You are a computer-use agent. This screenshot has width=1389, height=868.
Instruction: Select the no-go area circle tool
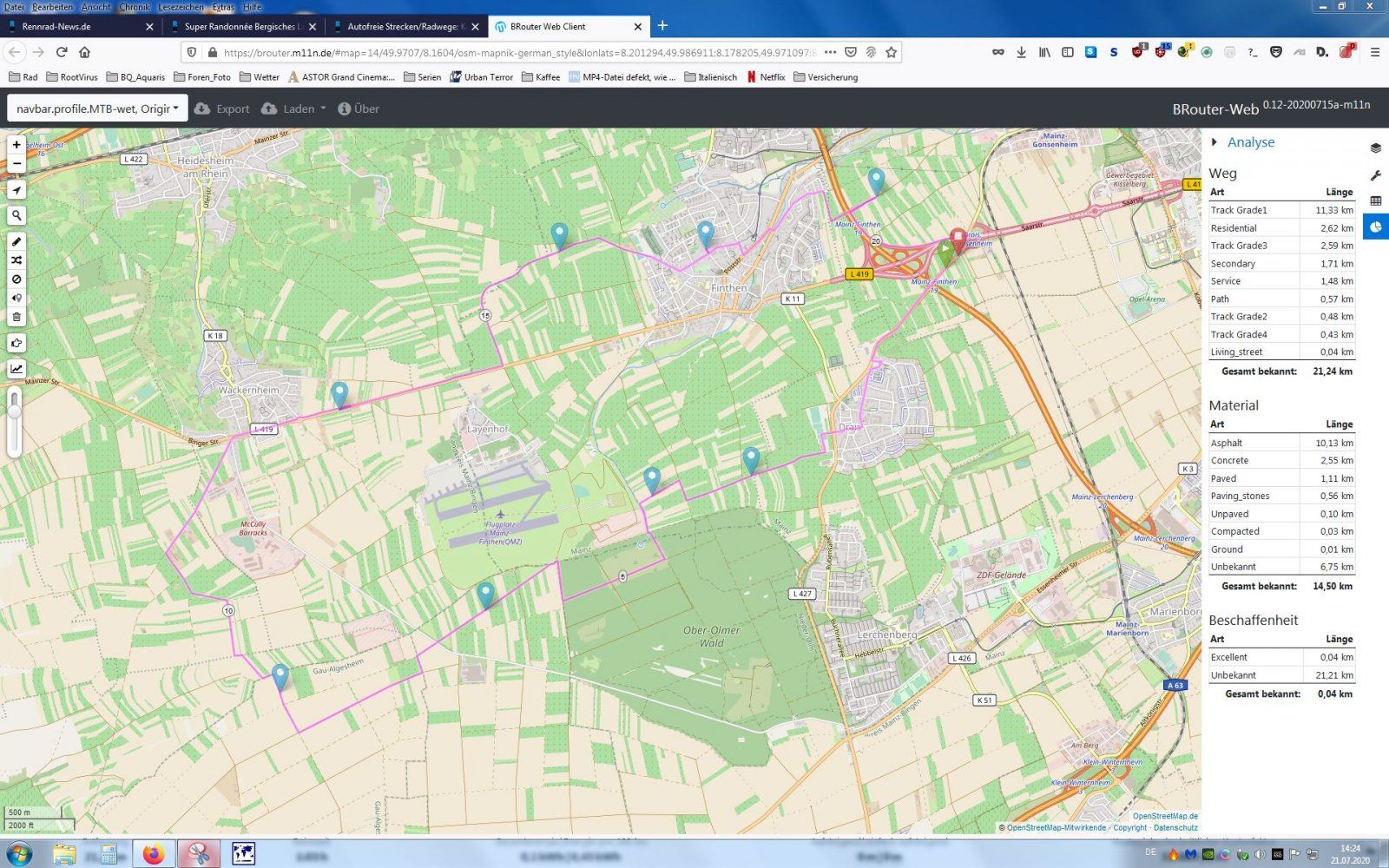coord(16,279)
